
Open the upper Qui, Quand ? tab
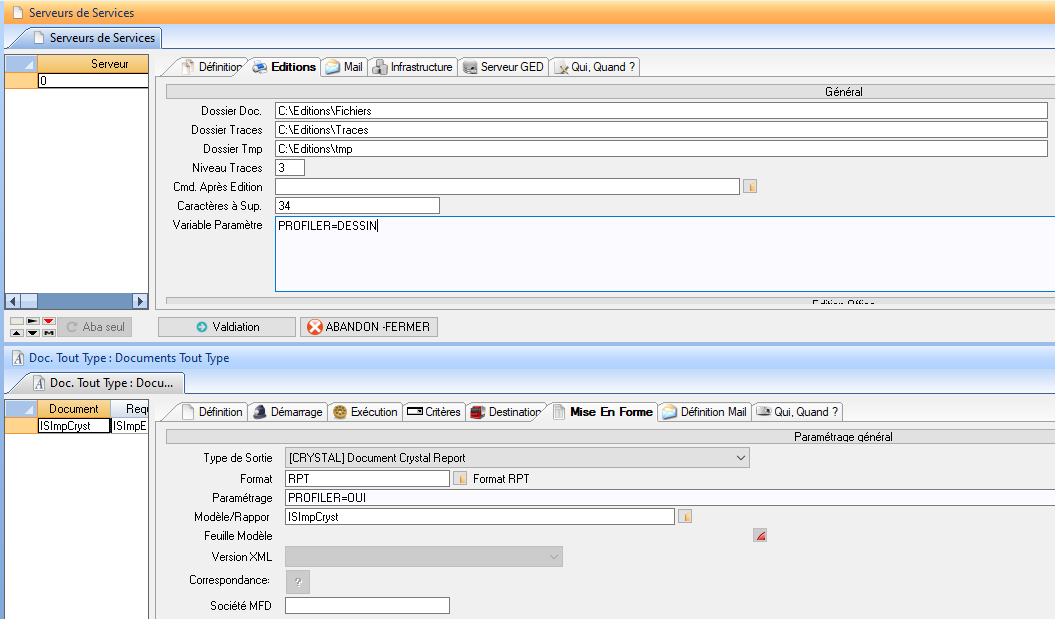[595, 67]
